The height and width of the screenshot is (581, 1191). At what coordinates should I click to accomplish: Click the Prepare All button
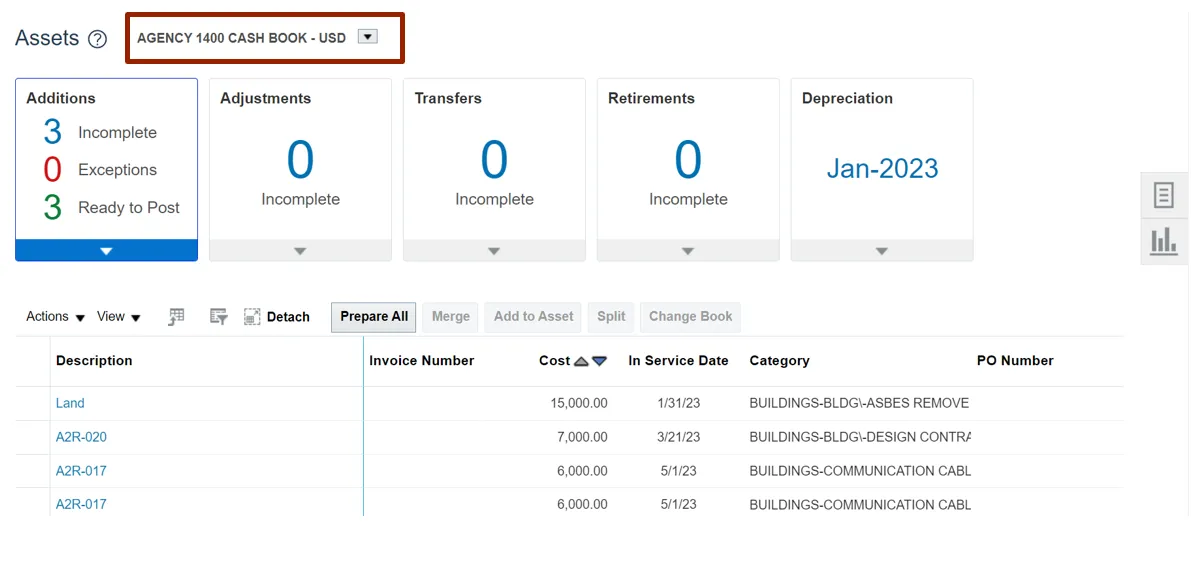[374, 317]
